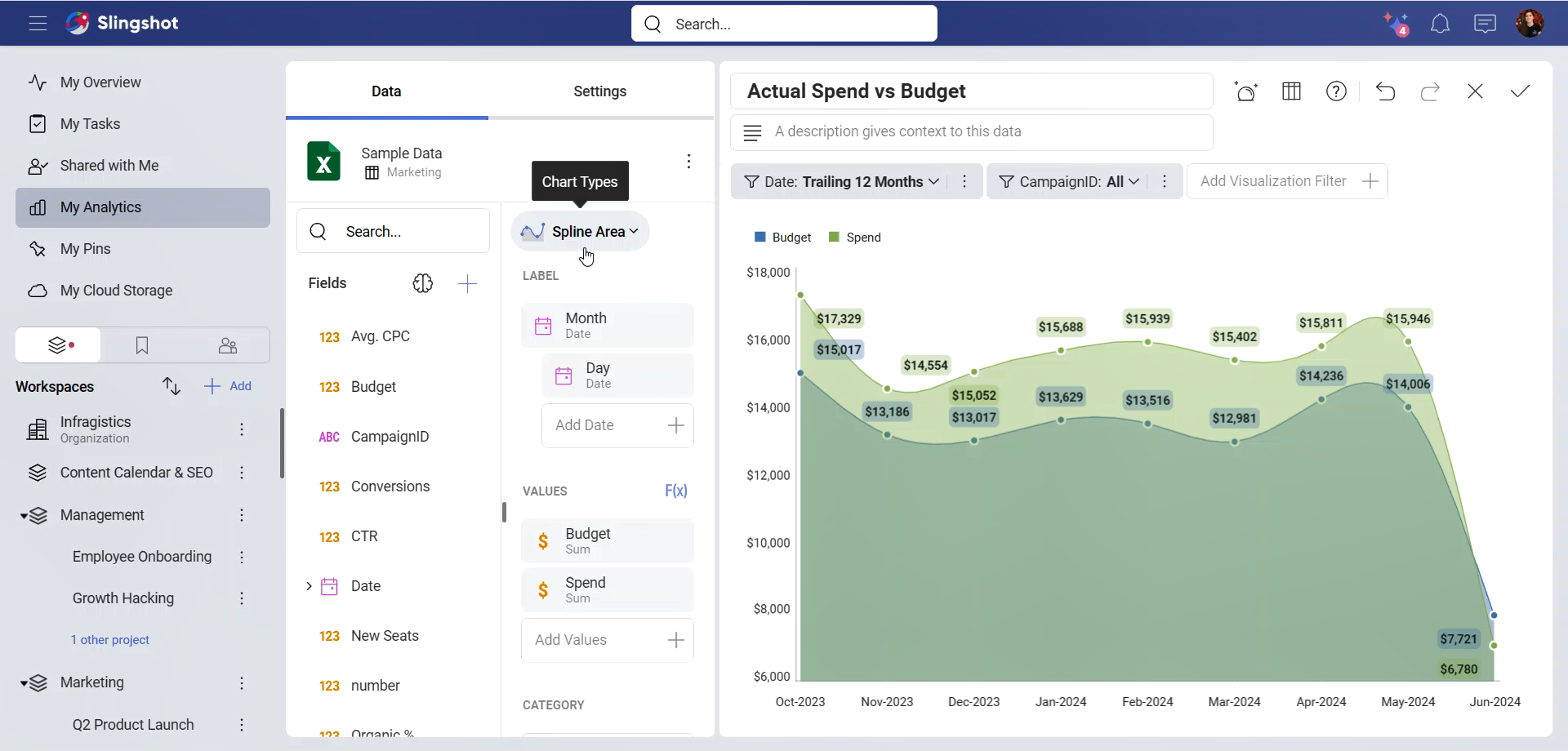Click Add Values button
This screenshot has height=751, width=1568.
608,640
